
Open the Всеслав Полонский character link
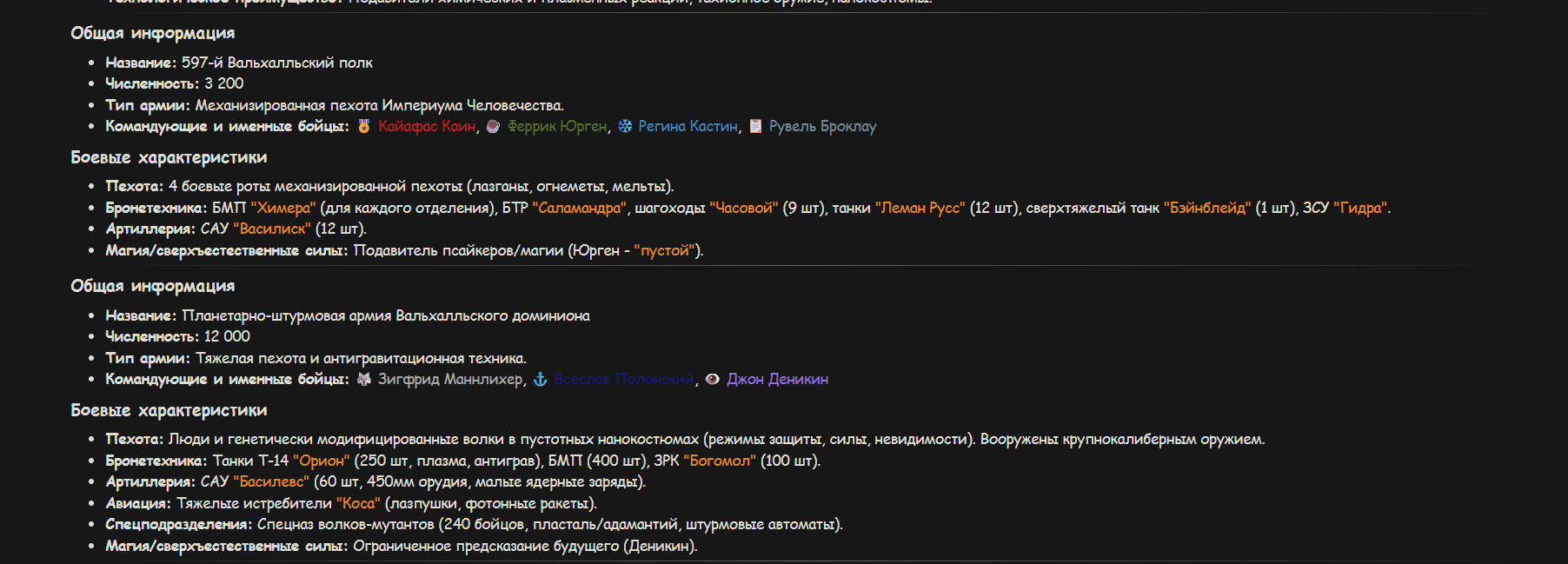coord(625,379)
